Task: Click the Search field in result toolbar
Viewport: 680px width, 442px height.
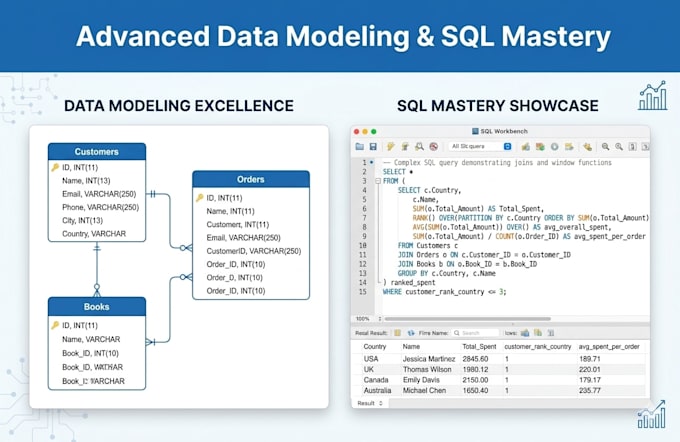Action: pyautogui.click(x=476, y=333)
